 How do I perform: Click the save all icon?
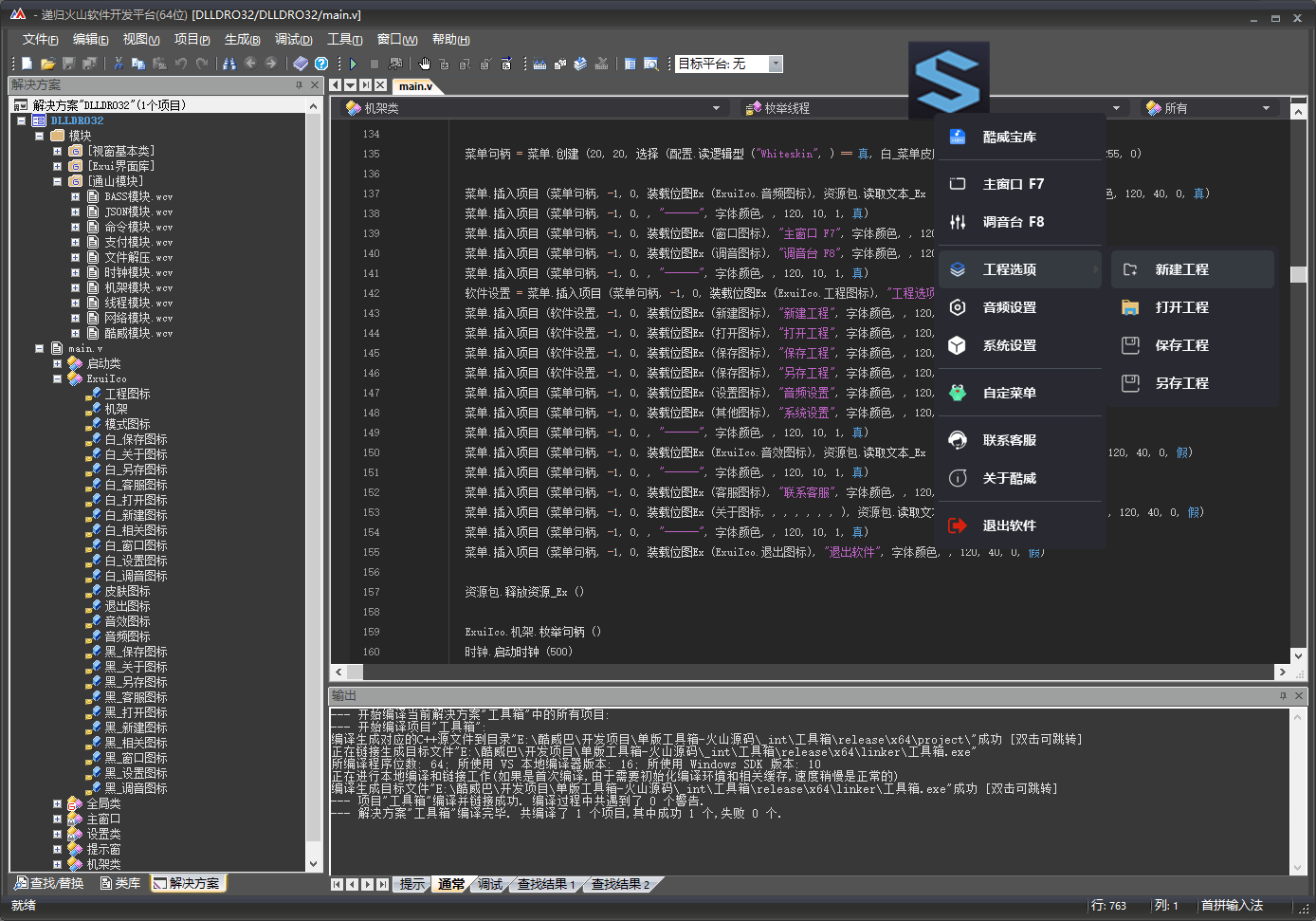point(89,64)
